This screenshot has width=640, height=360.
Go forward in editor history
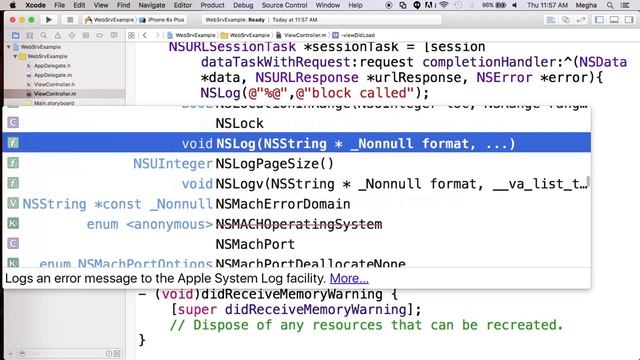point(157,36)
